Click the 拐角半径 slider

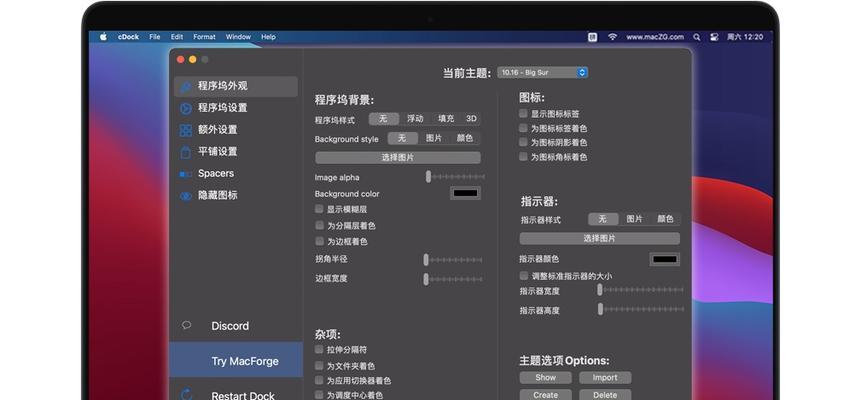pos(454,260)
